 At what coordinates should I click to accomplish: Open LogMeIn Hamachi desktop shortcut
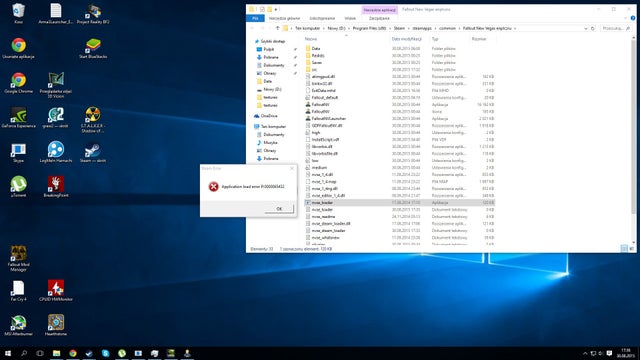click(x=56, y=152)
